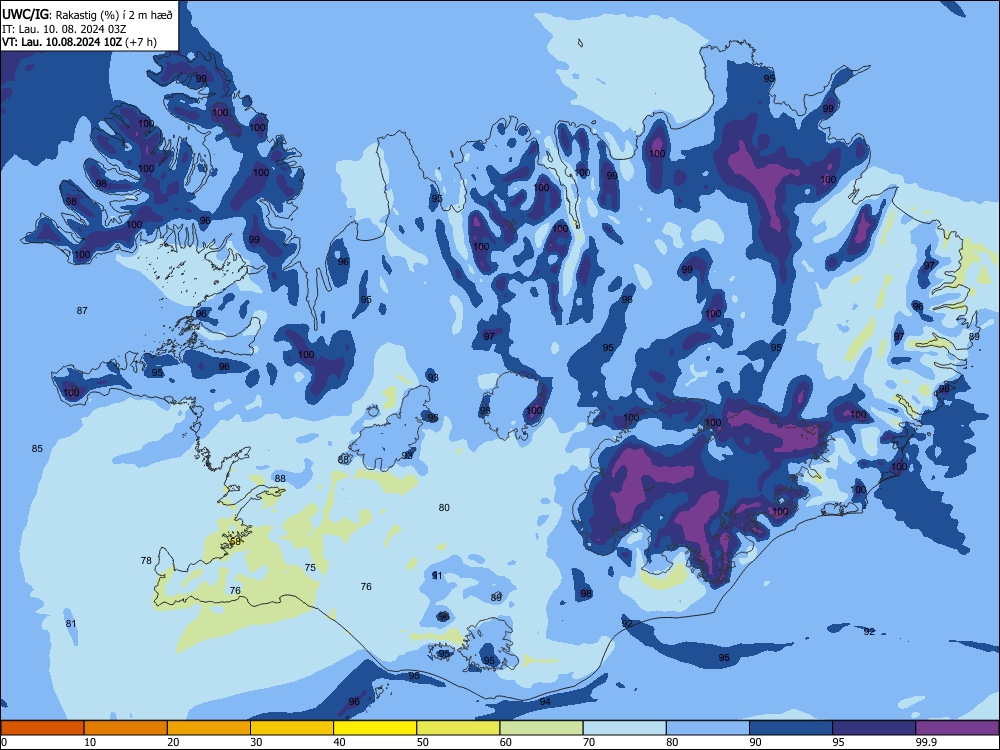Select the amber 30–40 legend swatch

(x=292, y=728)
